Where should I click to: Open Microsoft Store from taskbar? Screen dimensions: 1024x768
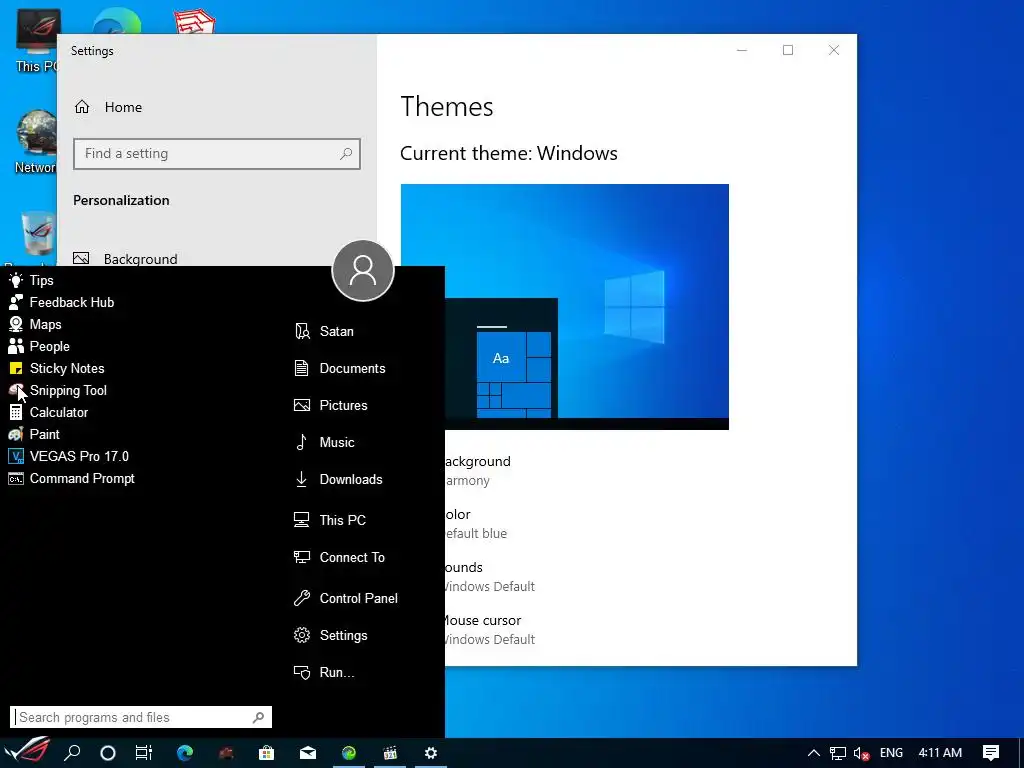click(x=266, y=753)
